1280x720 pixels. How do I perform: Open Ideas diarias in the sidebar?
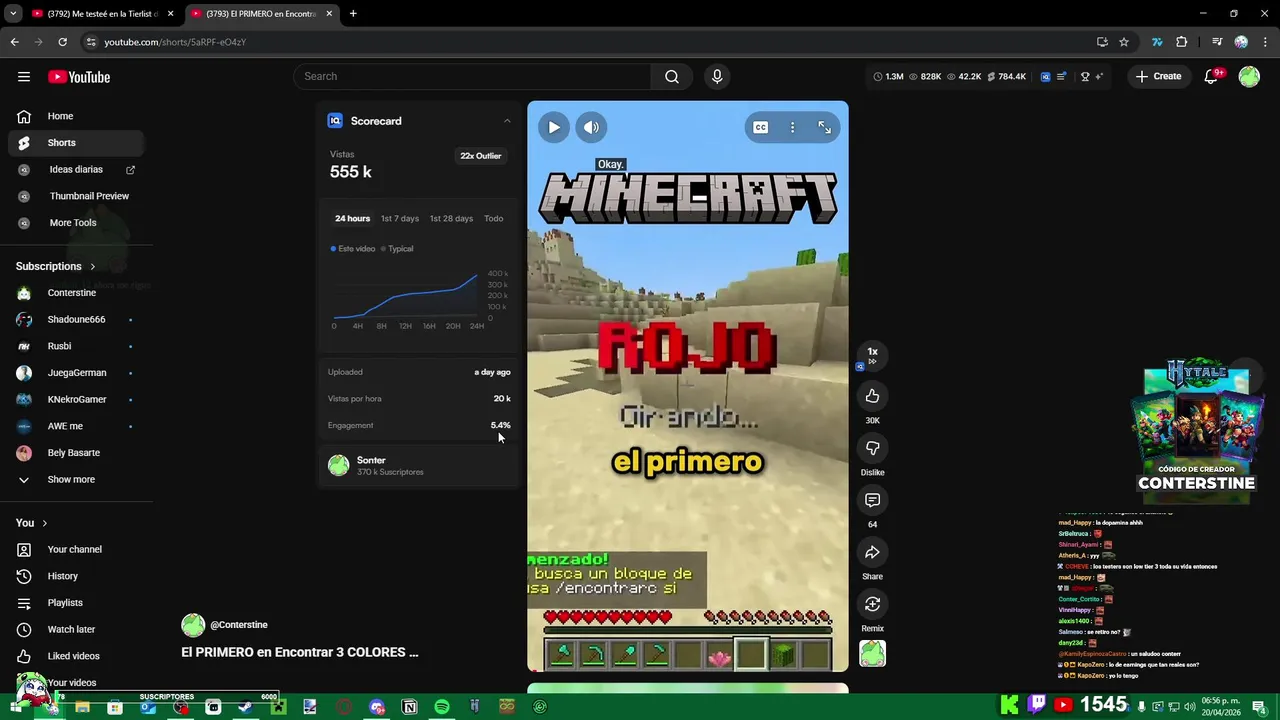coord(76,170)
